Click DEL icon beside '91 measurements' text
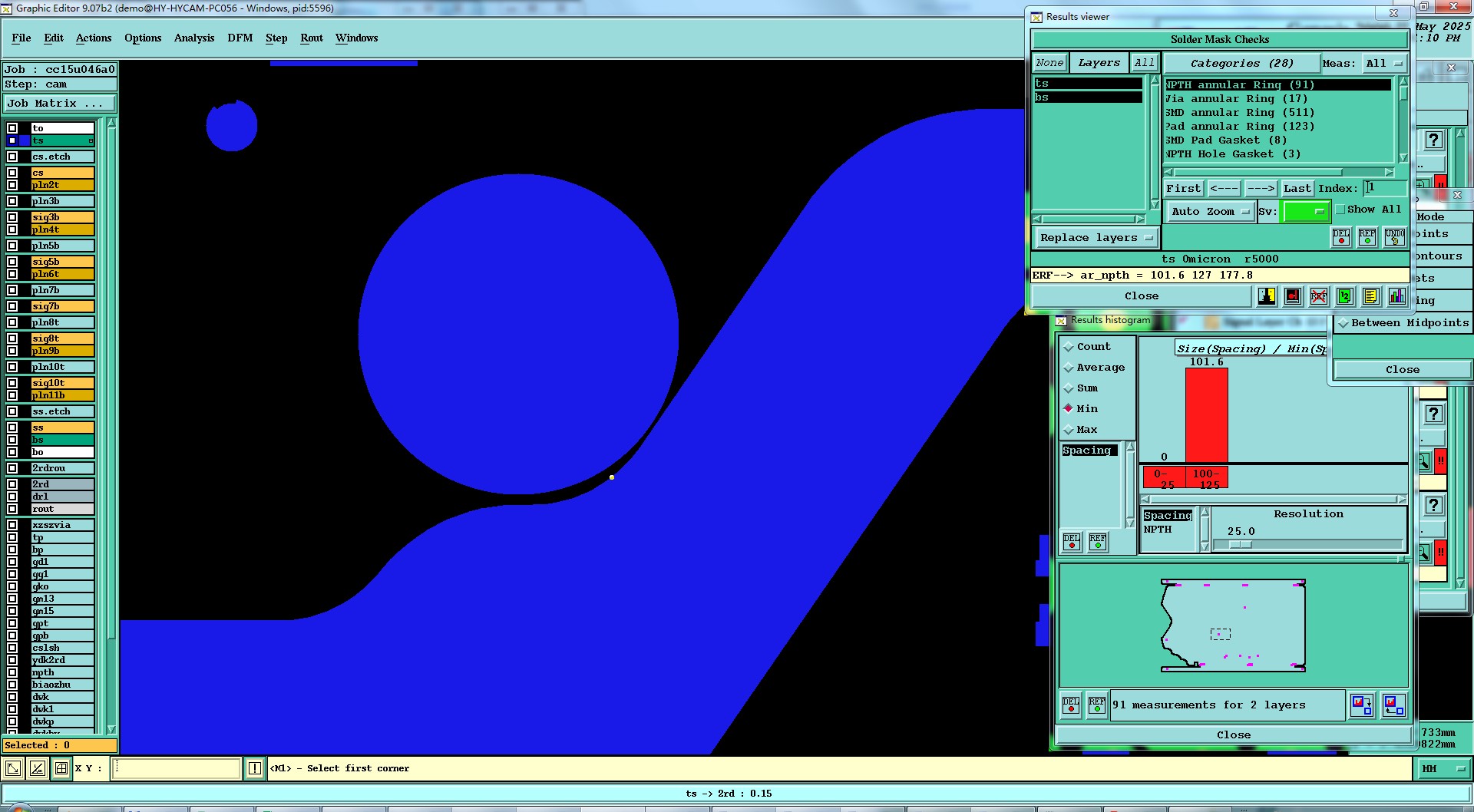Viewport: 1474px width, 812px height. [x=1071, y=705]
